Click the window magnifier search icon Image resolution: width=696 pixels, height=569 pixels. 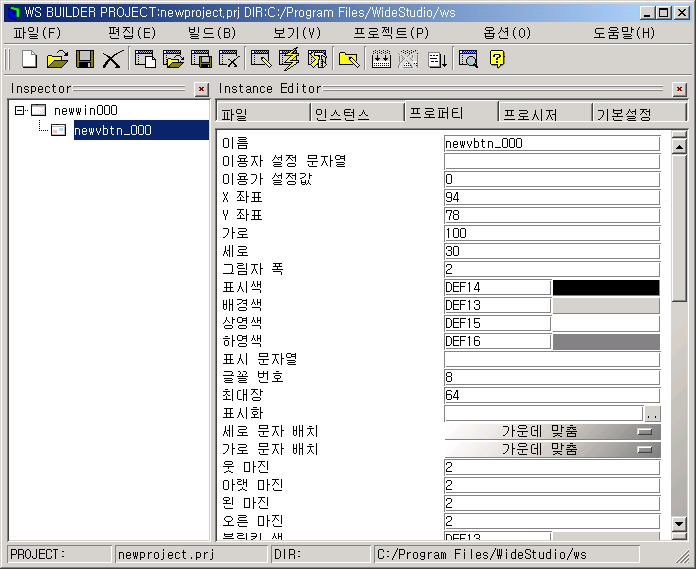(468, 59)
